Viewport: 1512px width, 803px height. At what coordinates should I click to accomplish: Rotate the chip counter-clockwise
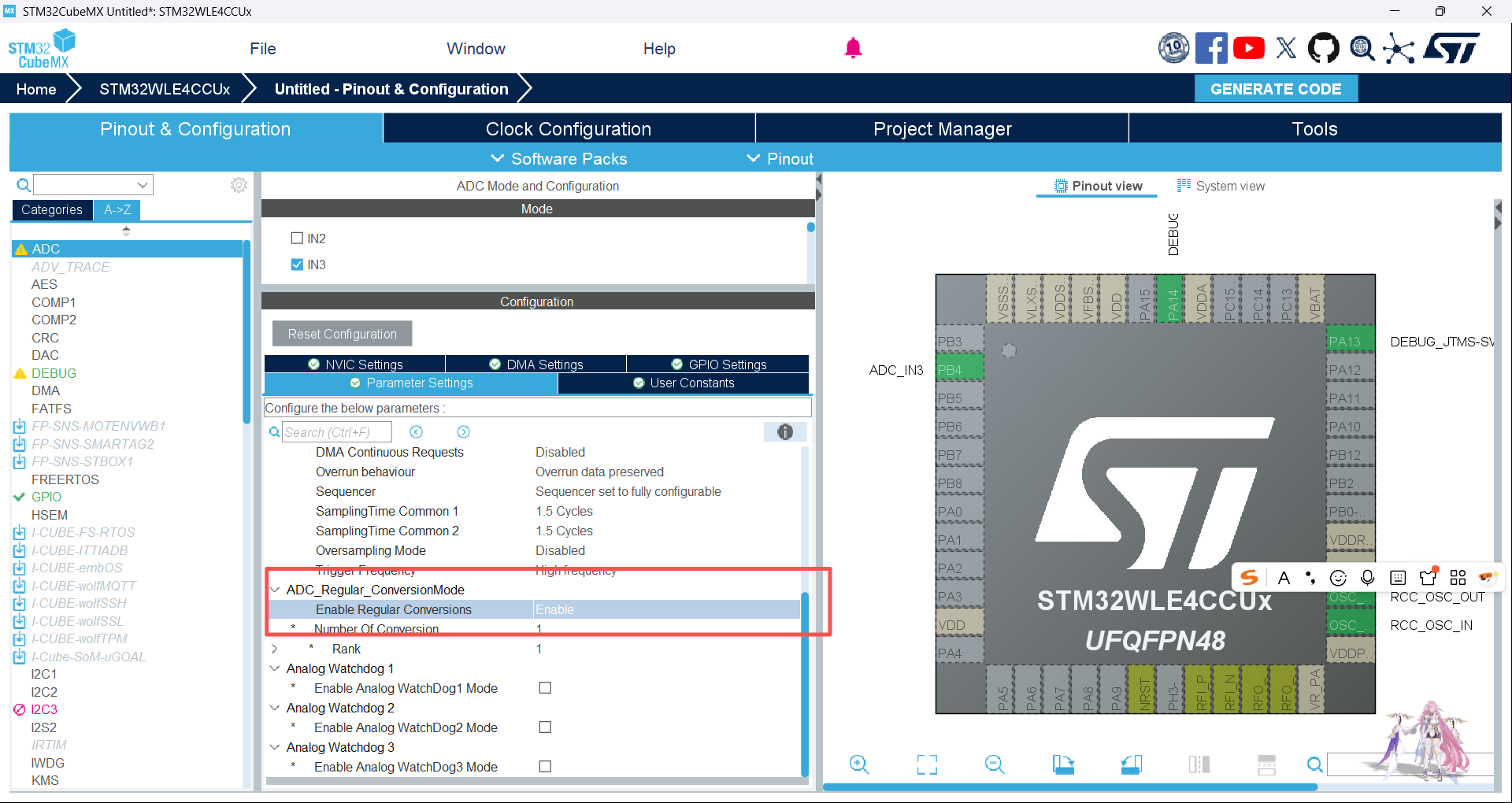pyautogui.click(x=1132, y=764)
